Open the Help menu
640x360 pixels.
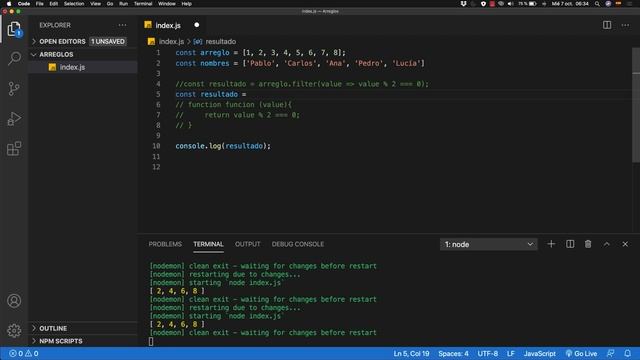point(187,4)
